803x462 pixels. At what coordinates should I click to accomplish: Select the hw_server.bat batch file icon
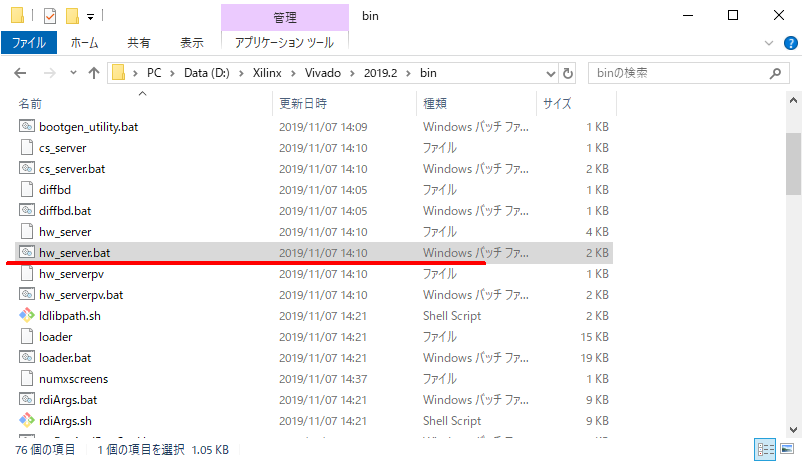27,252
